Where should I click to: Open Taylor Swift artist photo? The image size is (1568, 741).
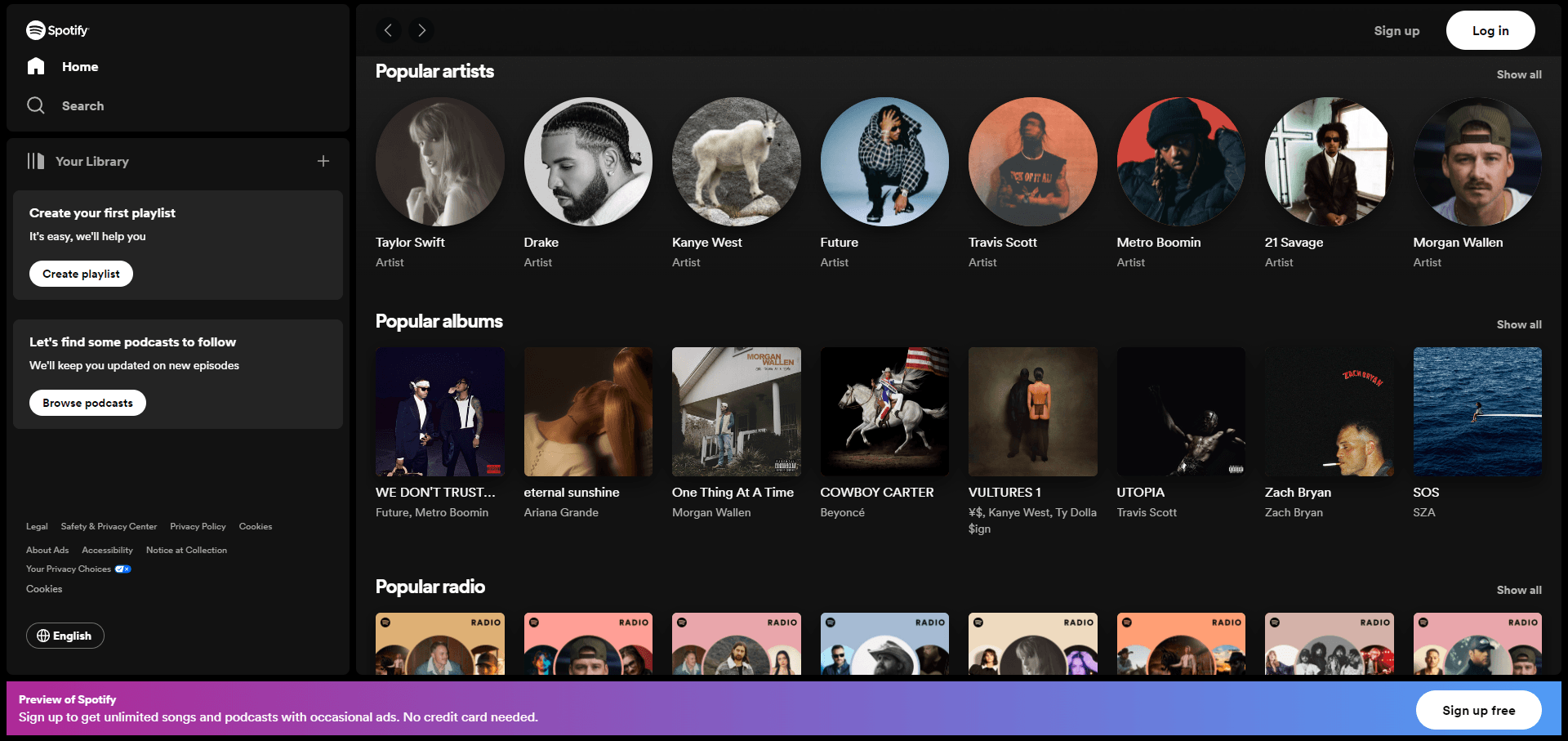coord(440,162)
